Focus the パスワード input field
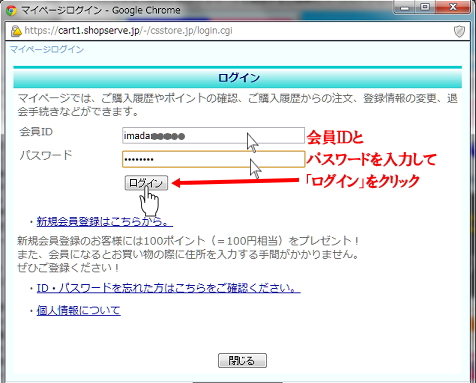Viewport: 476px width, 383px height. (213, 159)
